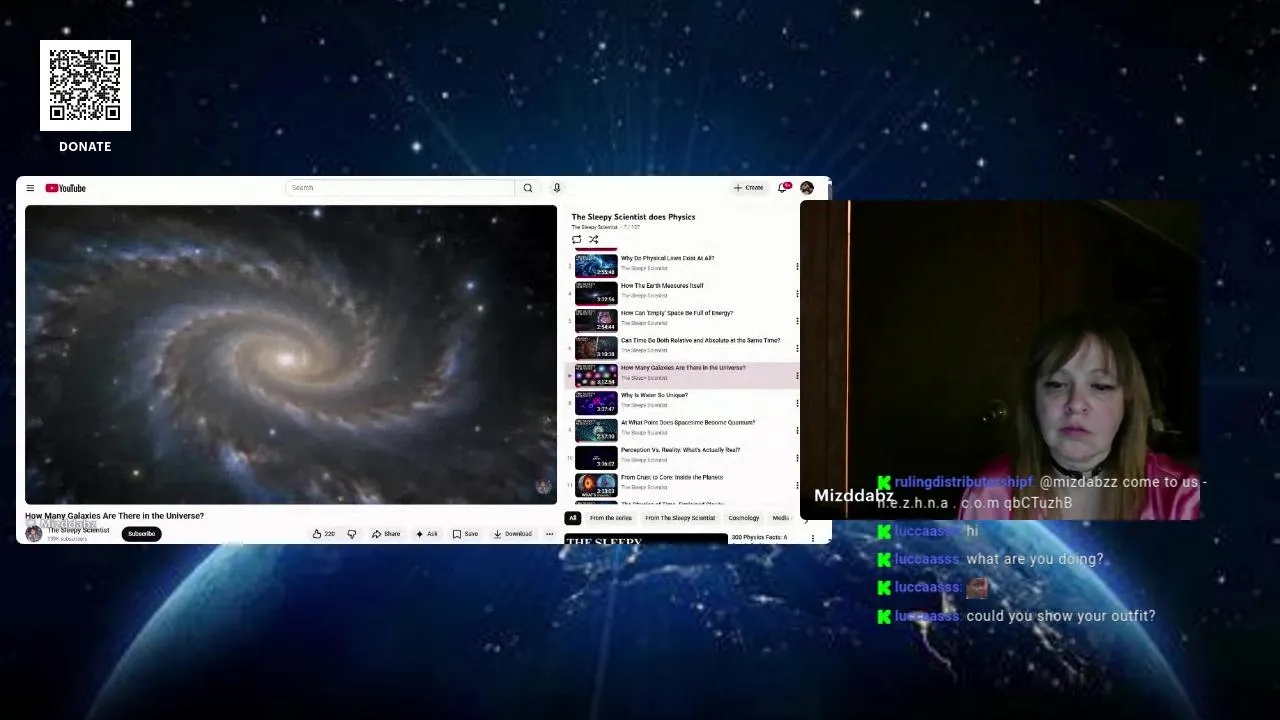
Task: Open 'The Sleepy Scientist does Physics' playlist title
Action: tap(633, 217)
